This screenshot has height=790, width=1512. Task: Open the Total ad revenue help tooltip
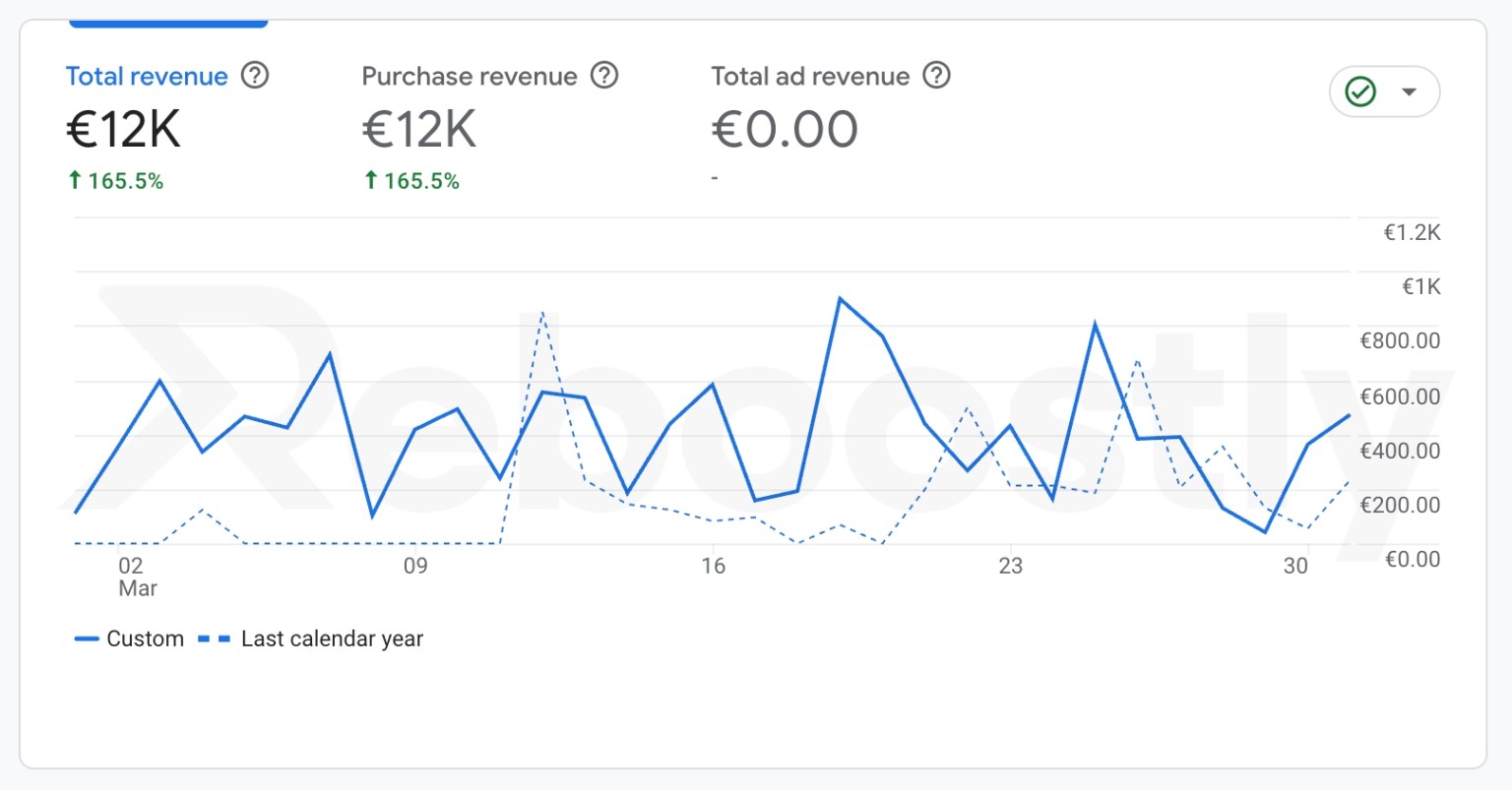[935, 76]
